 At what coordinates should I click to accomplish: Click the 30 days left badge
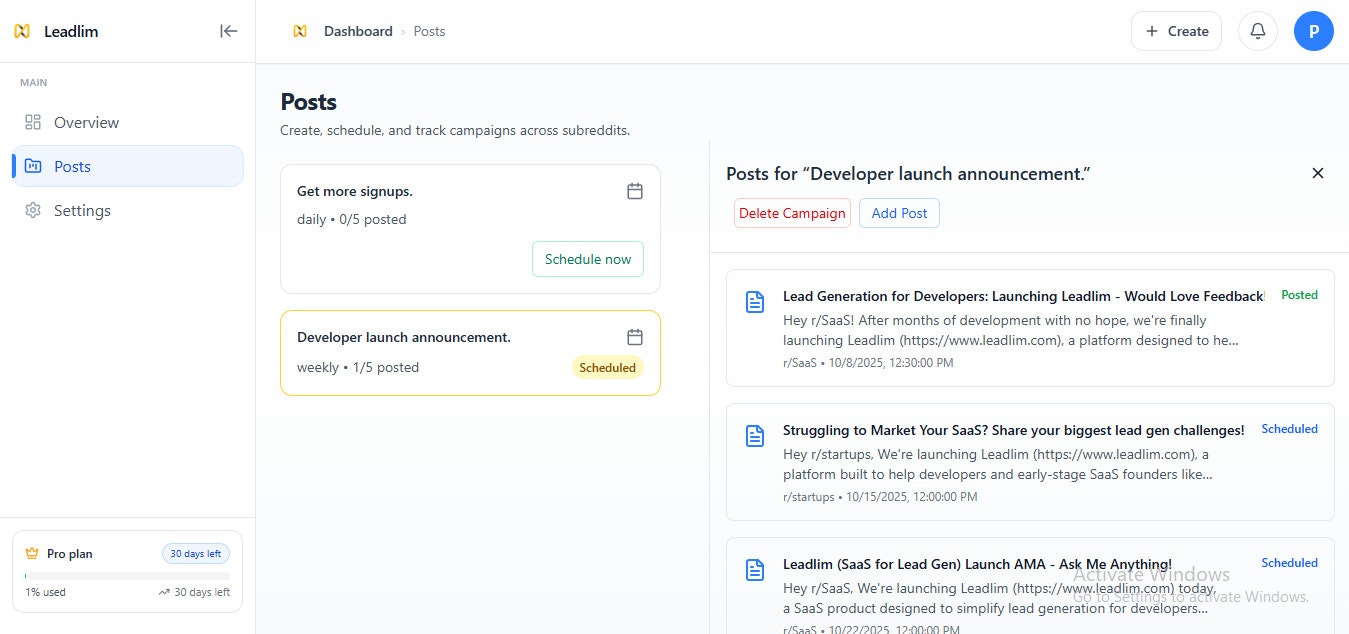pos(196,553)
